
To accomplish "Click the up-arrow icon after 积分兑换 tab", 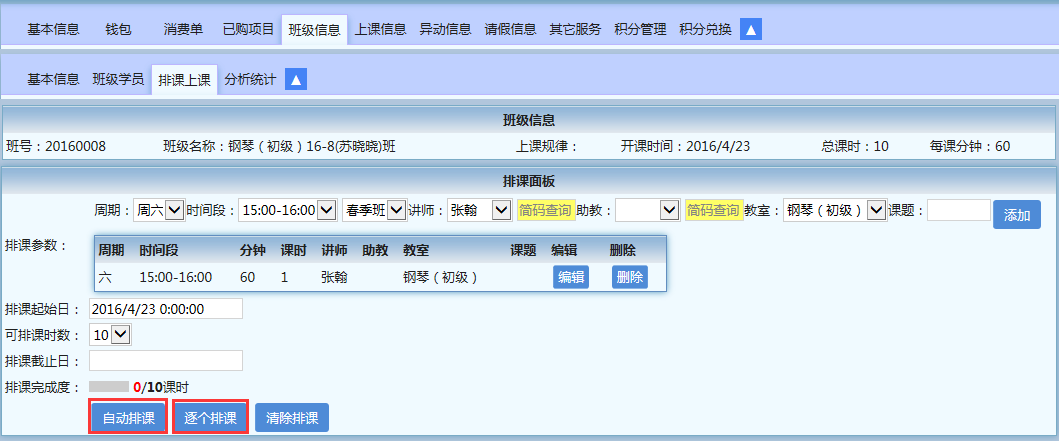I will click(x=750, y=29).
